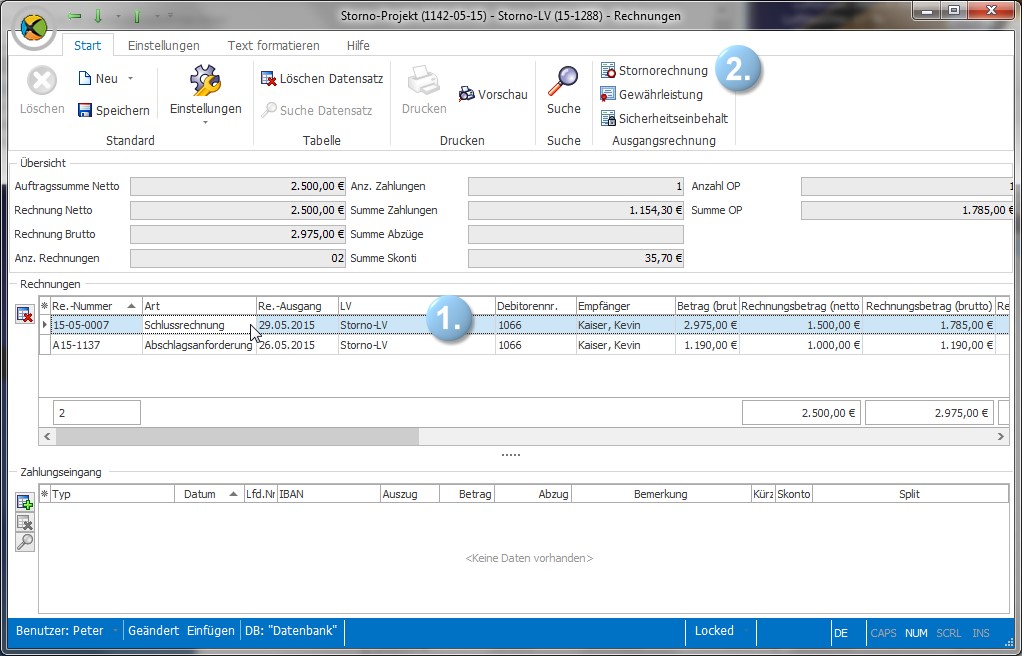Image resolution: width=1022 pixels, height=656 pixels.
Task: Click the Summe Zahlungen field
Action: click(x=576, y=210)
